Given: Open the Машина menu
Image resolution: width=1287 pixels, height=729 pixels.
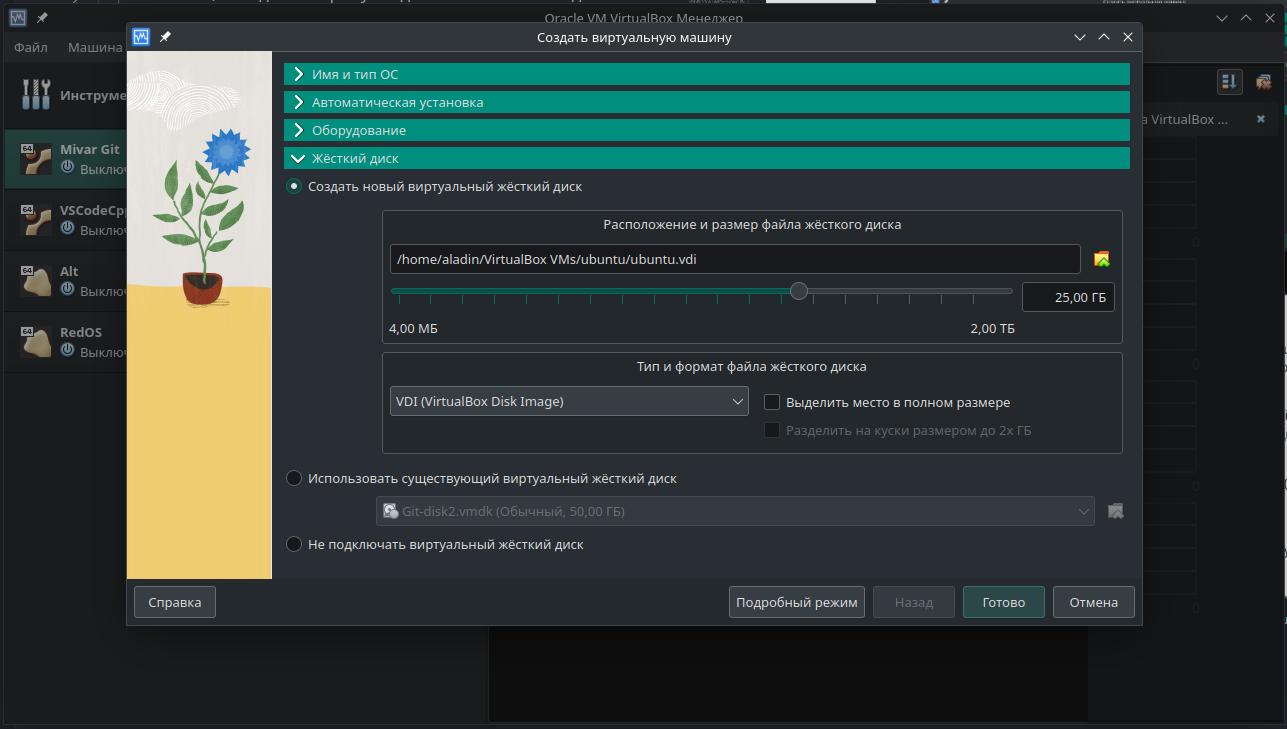Looking at the screenshot, I should click(95, 47).
